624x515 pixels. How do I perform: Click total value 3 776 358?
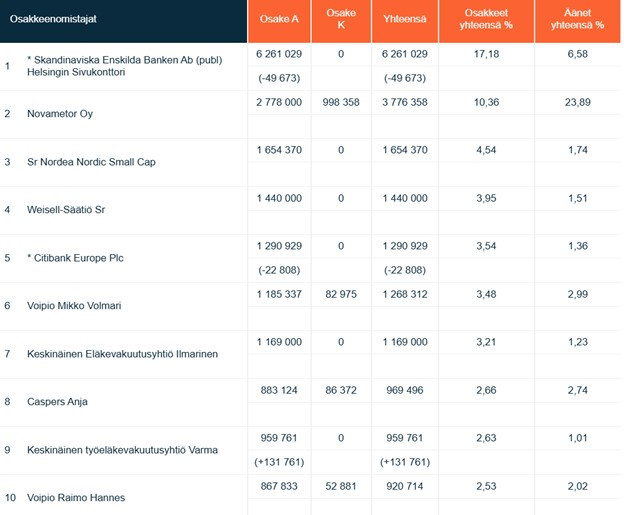pyautogui.click(x=405, y=102)
